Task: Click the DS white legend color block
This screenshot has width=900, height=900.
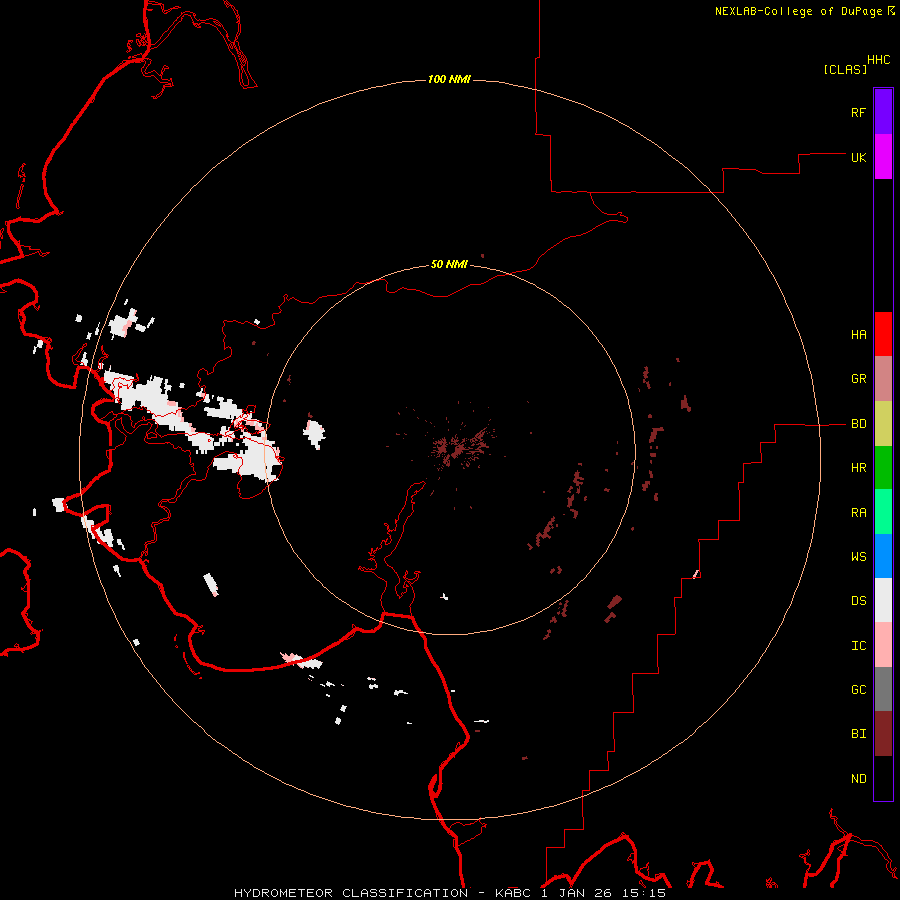Action: click(883, 600)
